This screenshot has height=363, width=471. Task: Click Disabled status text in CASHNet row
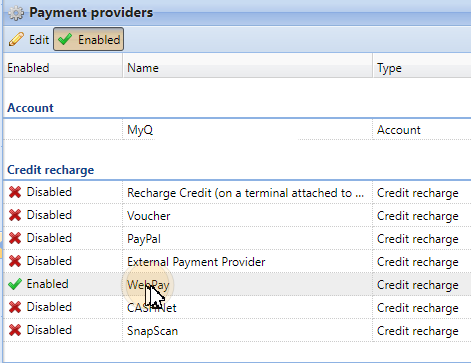point(49,307)
